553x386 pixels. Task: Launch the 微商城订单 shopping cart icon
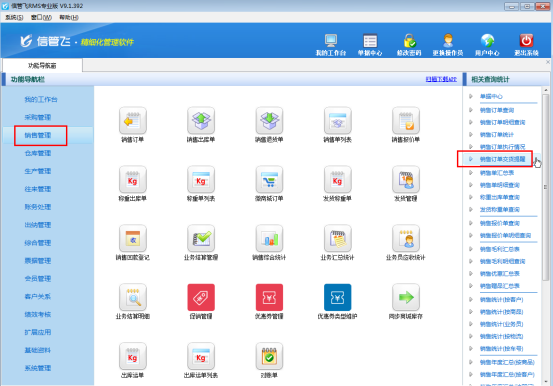[269, 180]
